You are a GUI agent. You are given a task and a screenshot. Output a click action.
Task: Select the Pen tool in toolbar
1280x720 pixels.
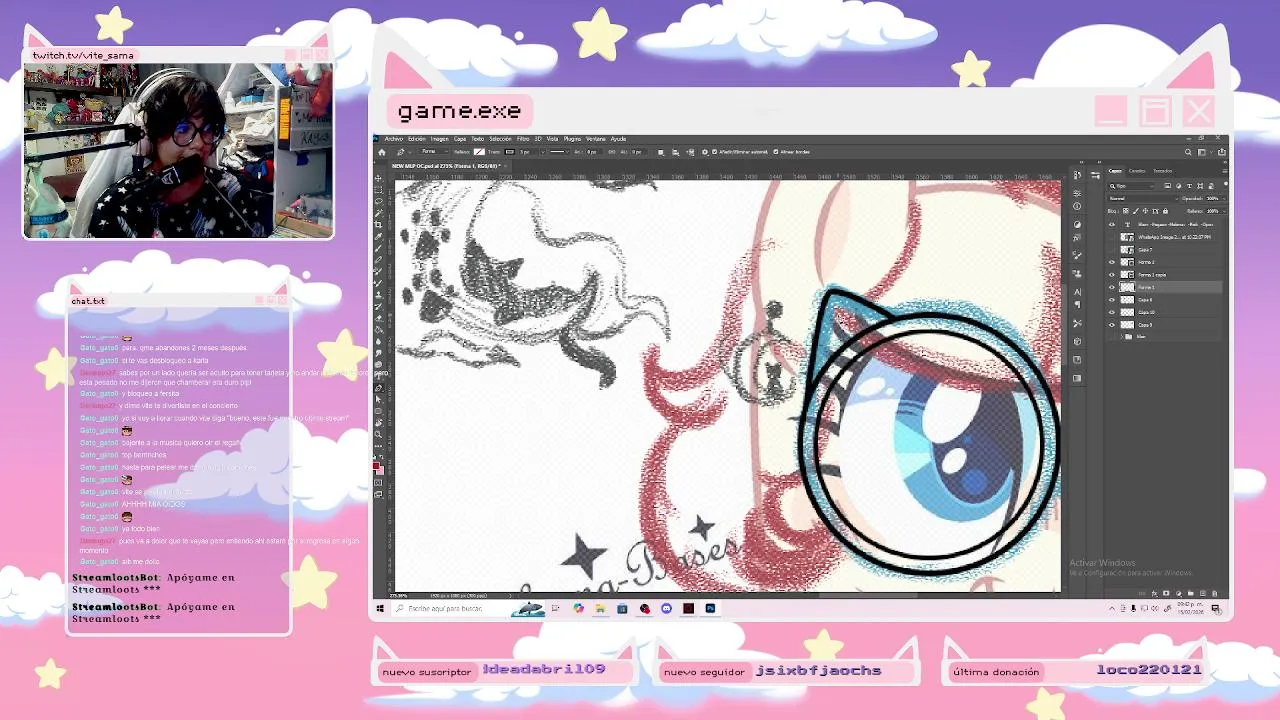tap(378, 388)
